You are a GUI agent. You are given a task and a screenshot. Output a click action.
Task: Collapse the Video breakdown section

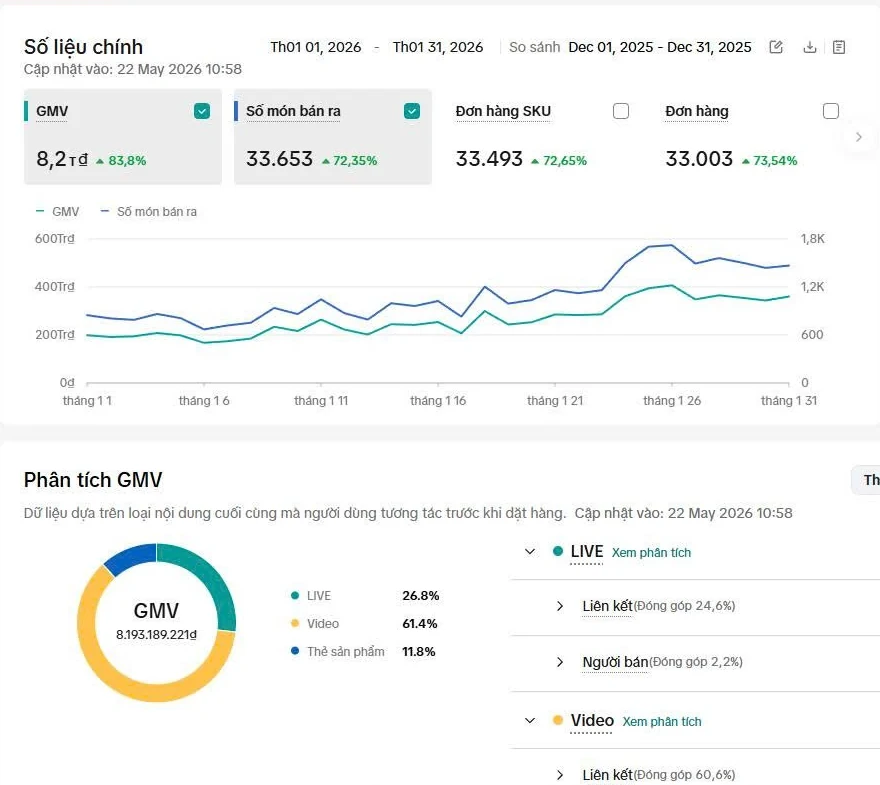click(530, 720)
